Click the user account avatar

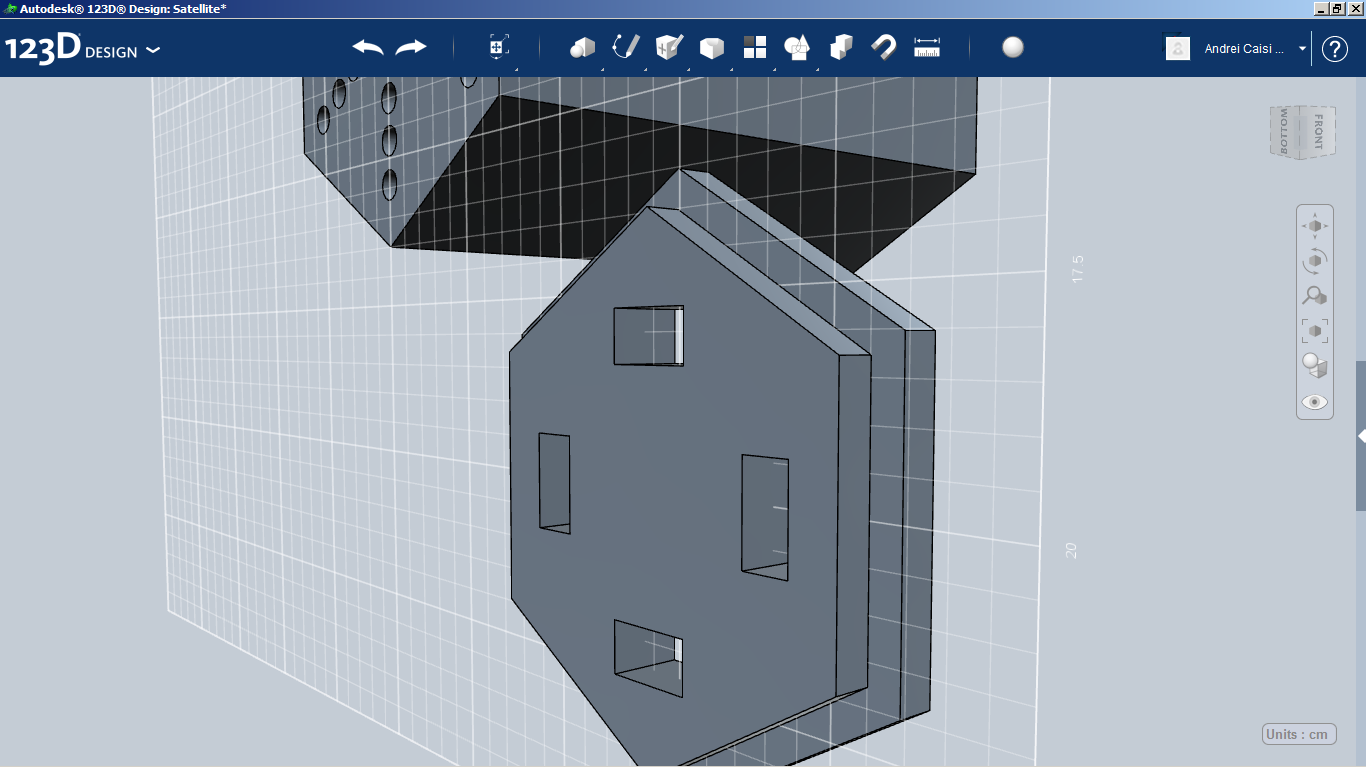1178,48
